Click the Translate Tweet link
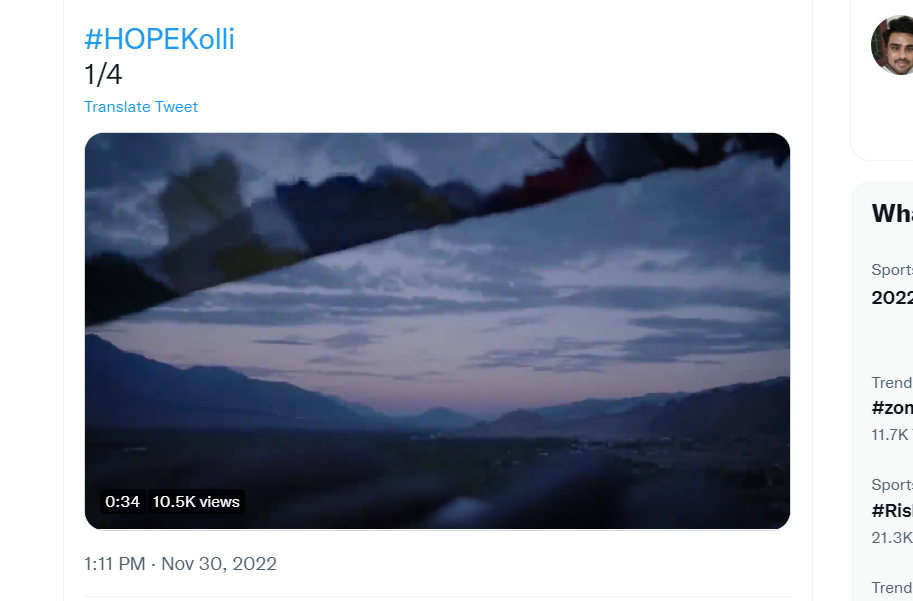This screenshot has height=601, width=913. coord(141,107)
